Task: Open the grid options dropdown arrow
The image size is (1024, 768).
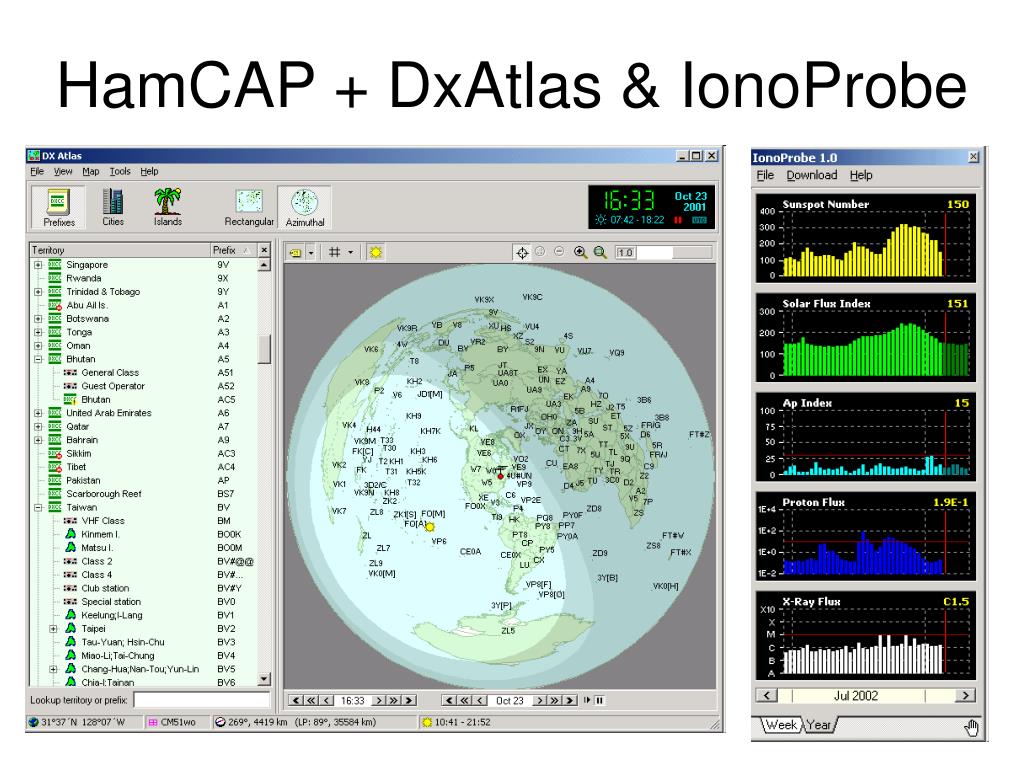Action: (351, 252)
